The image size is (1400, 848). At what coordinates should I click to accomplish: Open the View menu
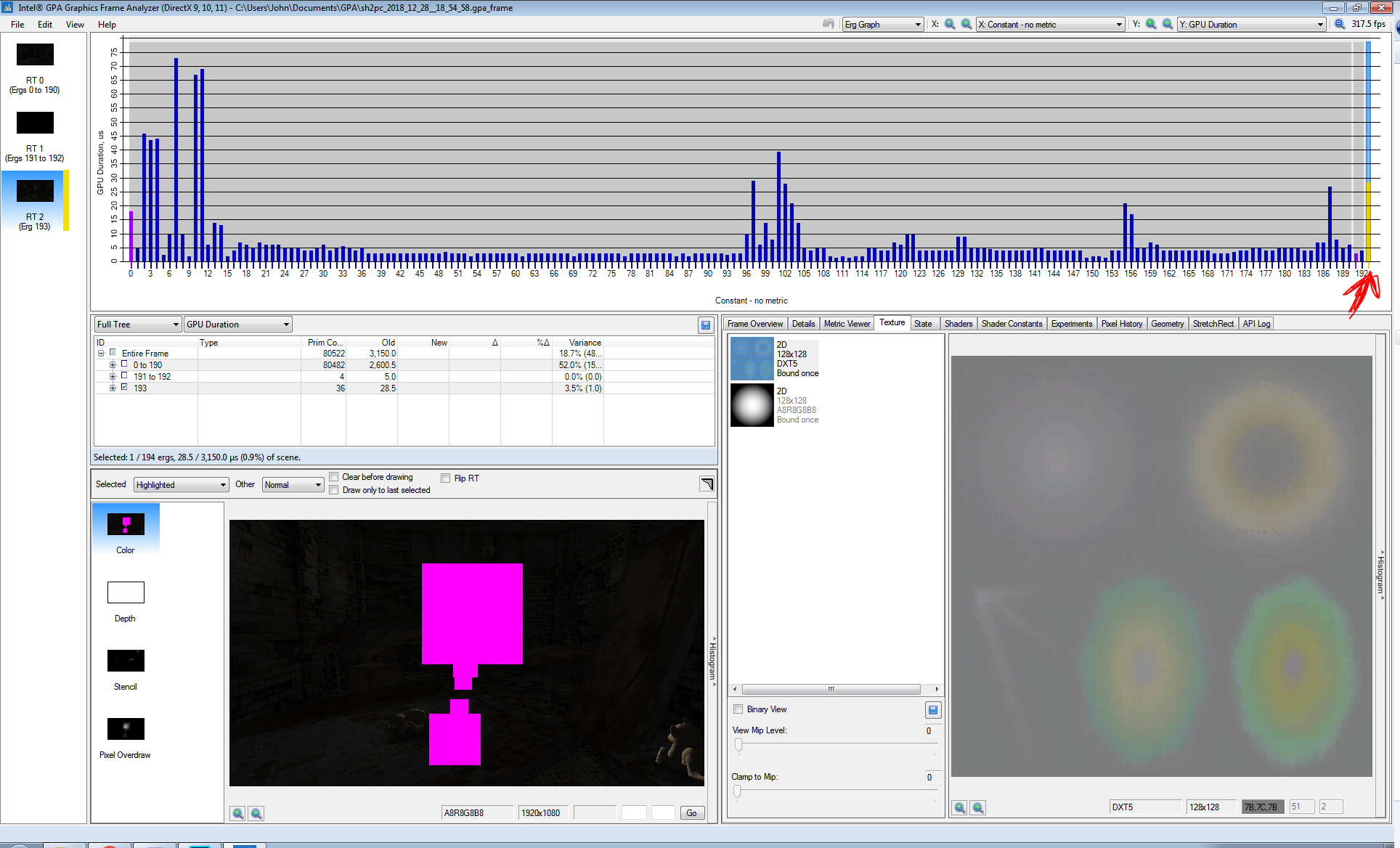tap(75, 24)
